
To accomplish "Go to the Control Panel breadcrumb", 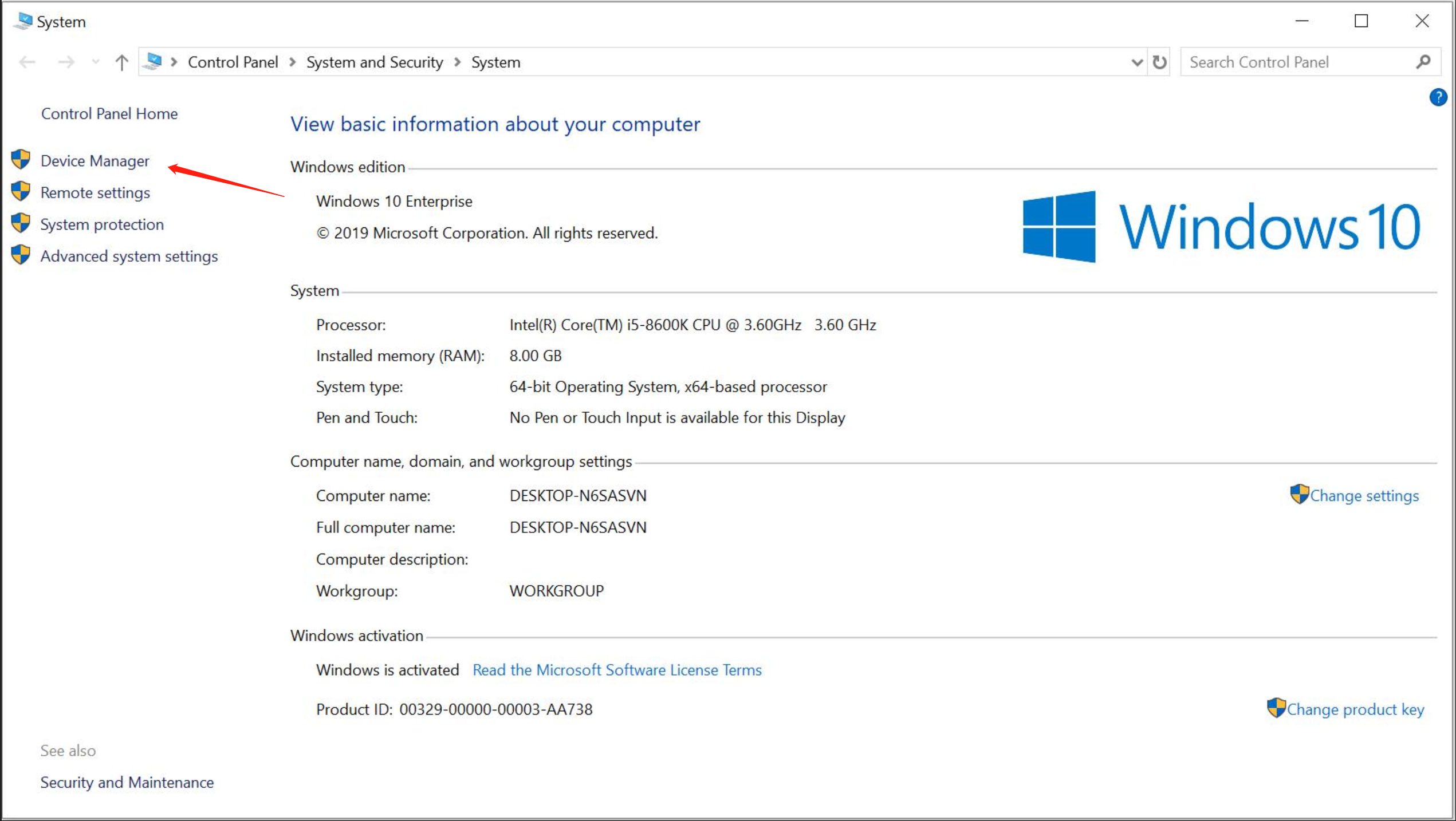I will (x=233, y=62).
